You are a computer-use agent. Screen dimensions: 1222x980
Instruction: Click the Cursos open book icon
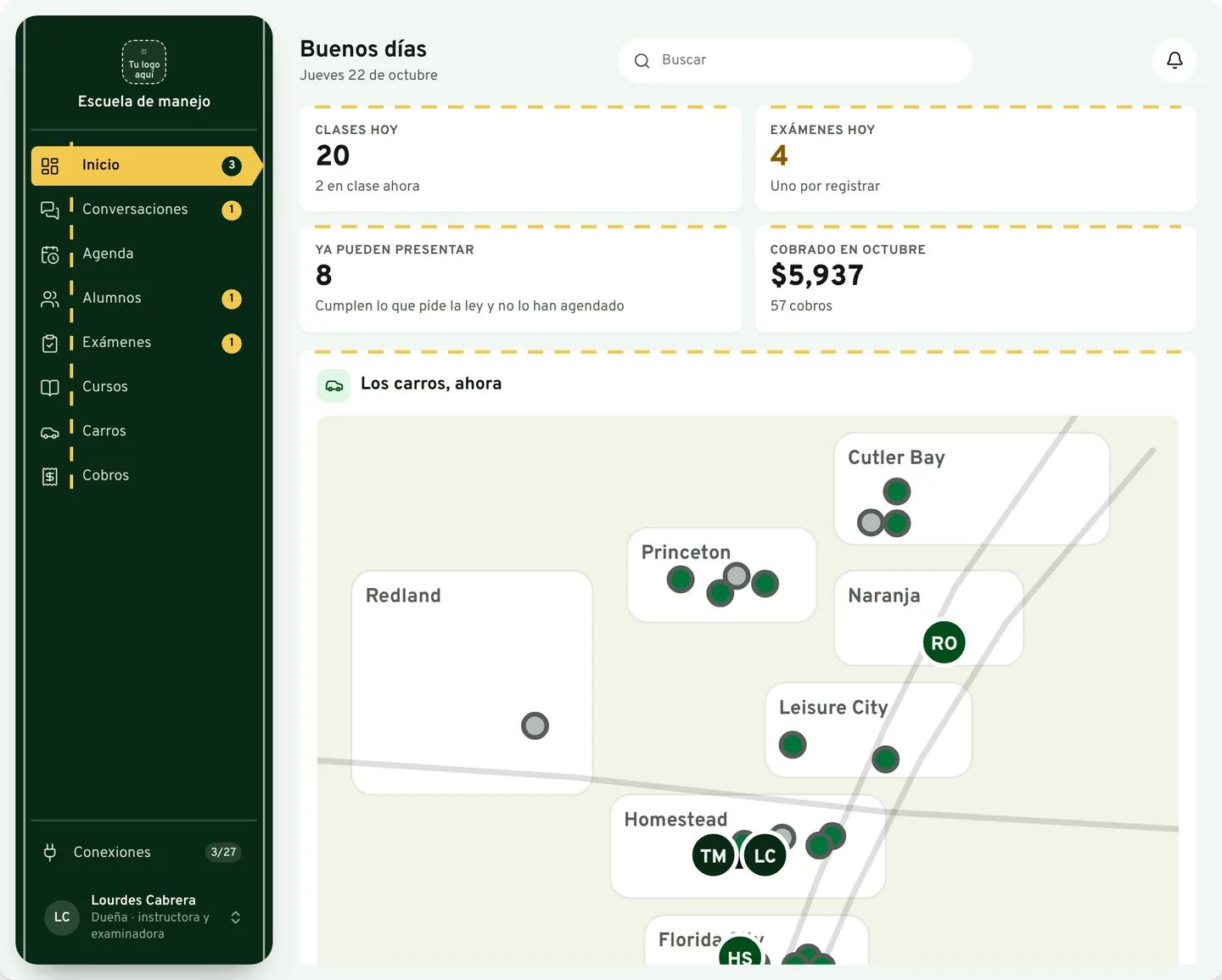50,387
